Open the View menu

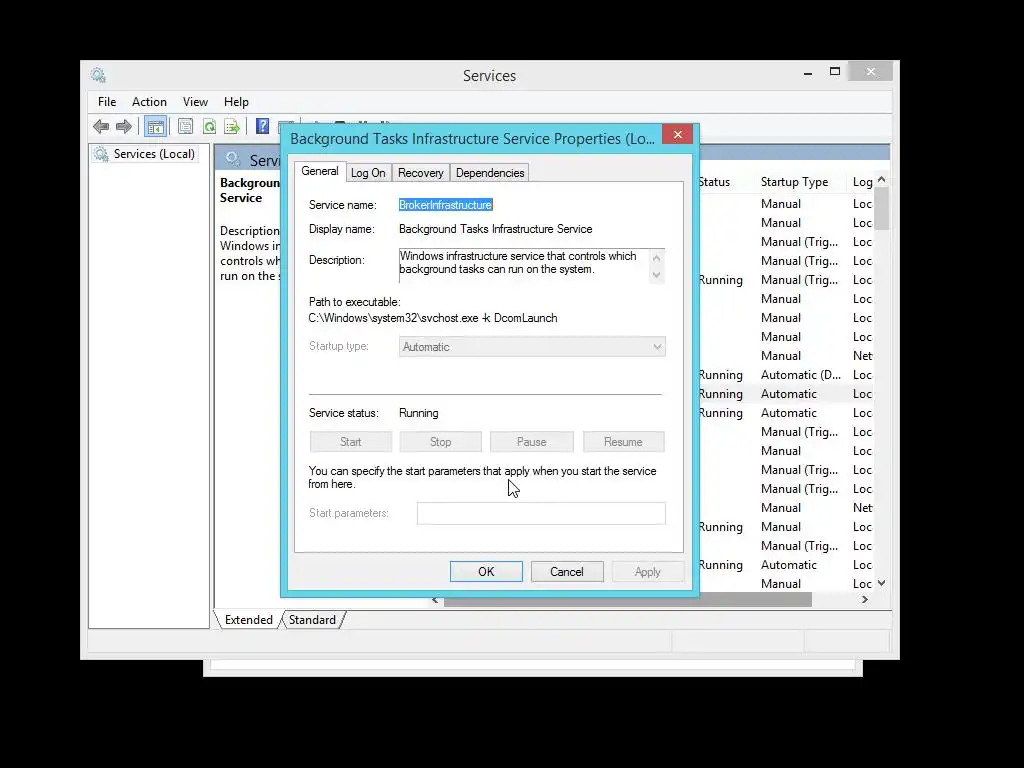click(195, 102)
